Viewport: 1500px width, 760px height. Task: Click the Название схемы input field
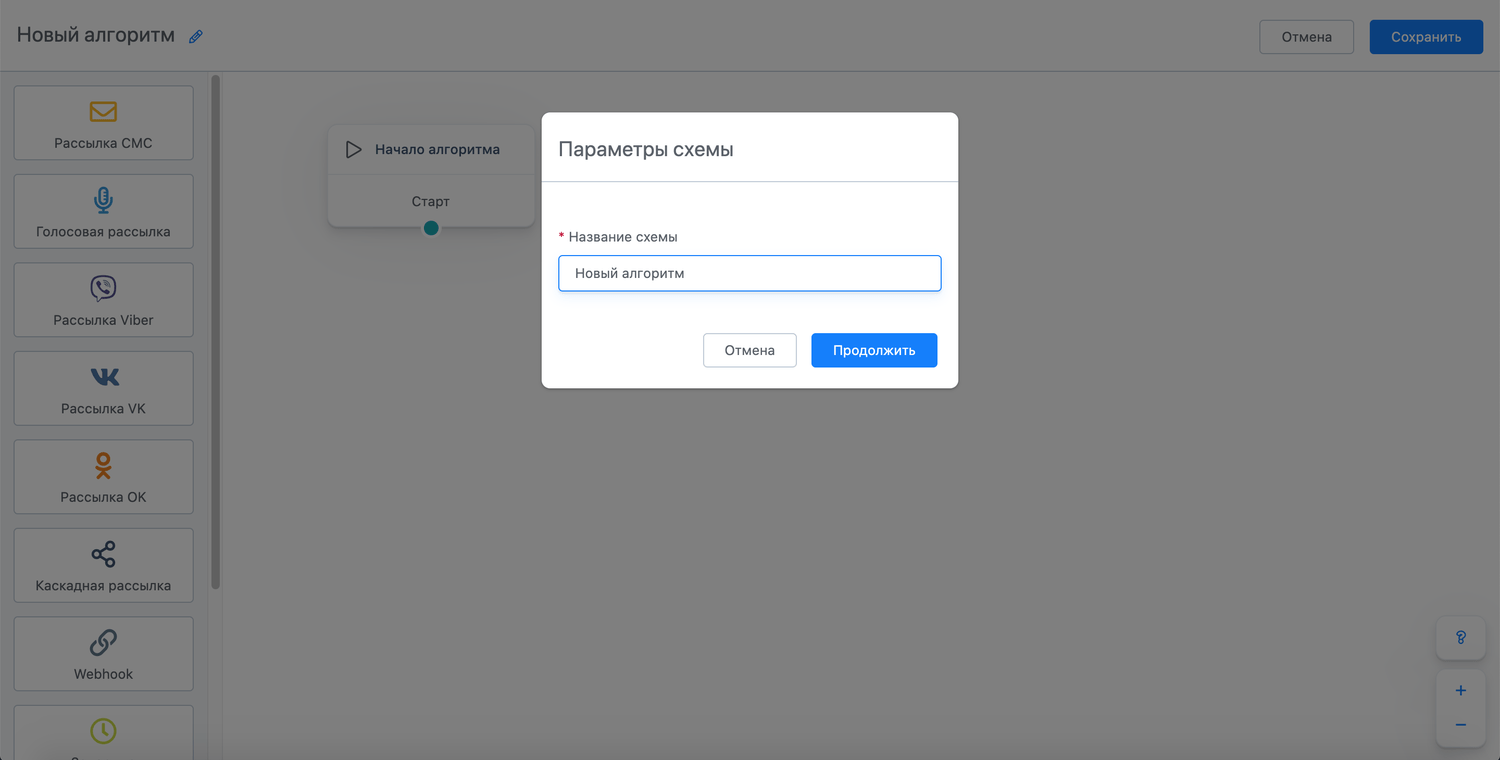coord(749,273)
